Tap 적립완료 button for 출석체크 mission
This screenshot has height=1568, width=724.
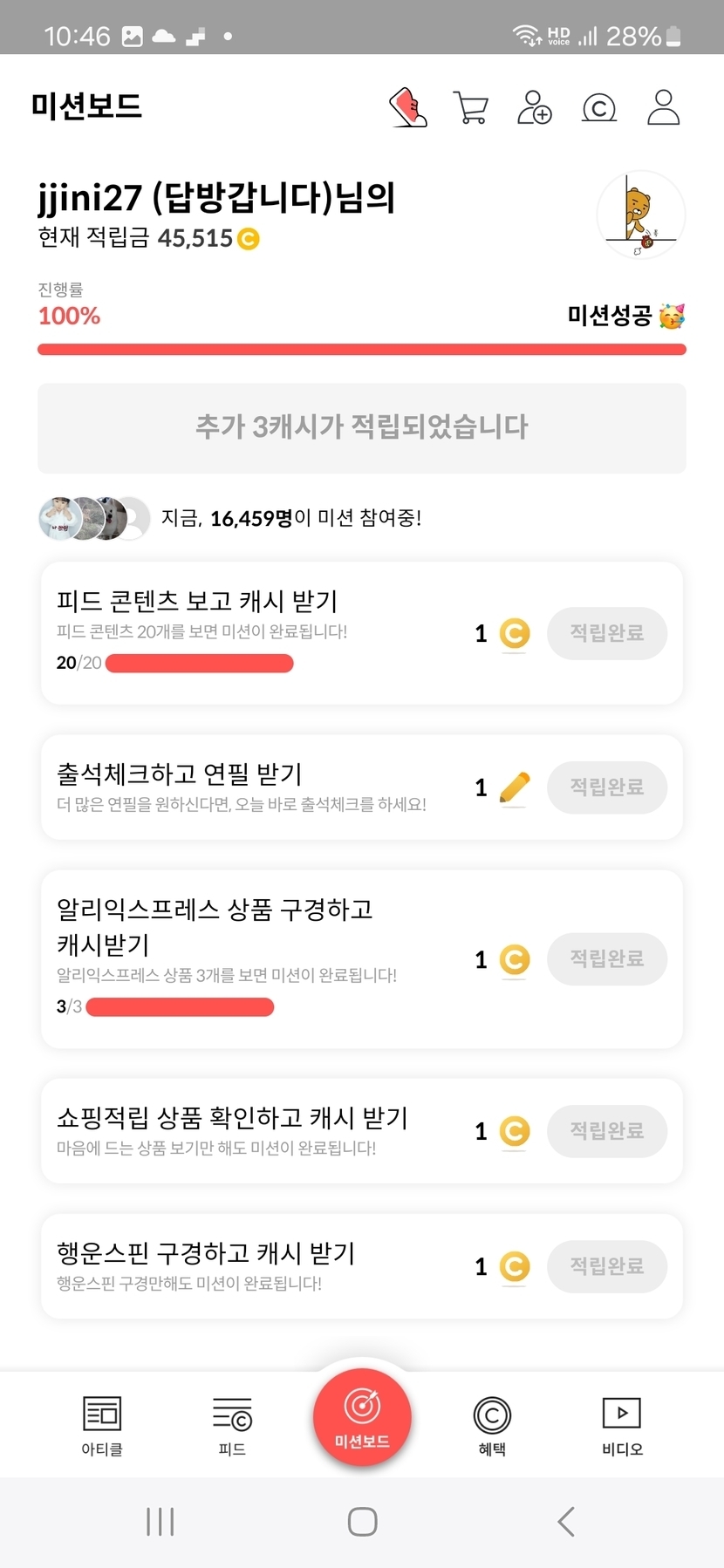(607, 787)
